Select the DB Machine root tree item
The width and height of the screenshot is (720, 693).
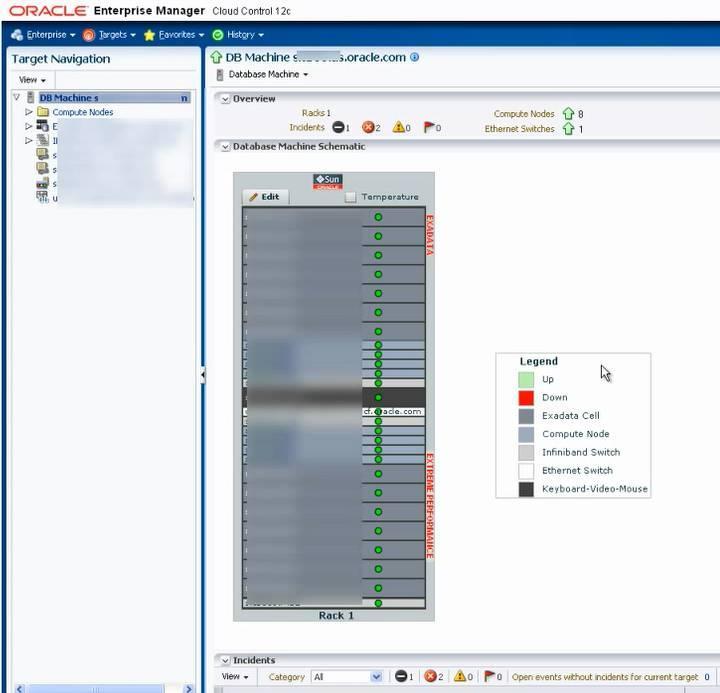click(x=114, y=98)
